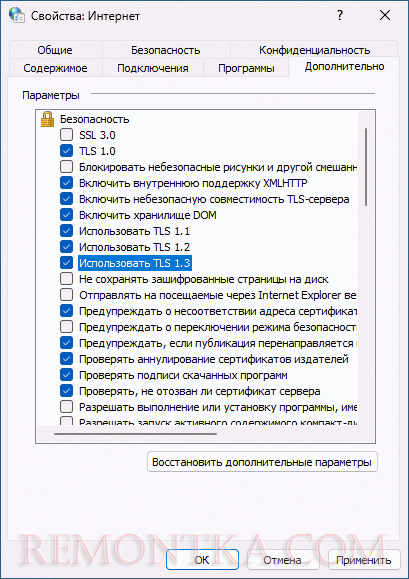Open the Программы tab
Screen dimensions: 409x579
[x=246, y=68]
